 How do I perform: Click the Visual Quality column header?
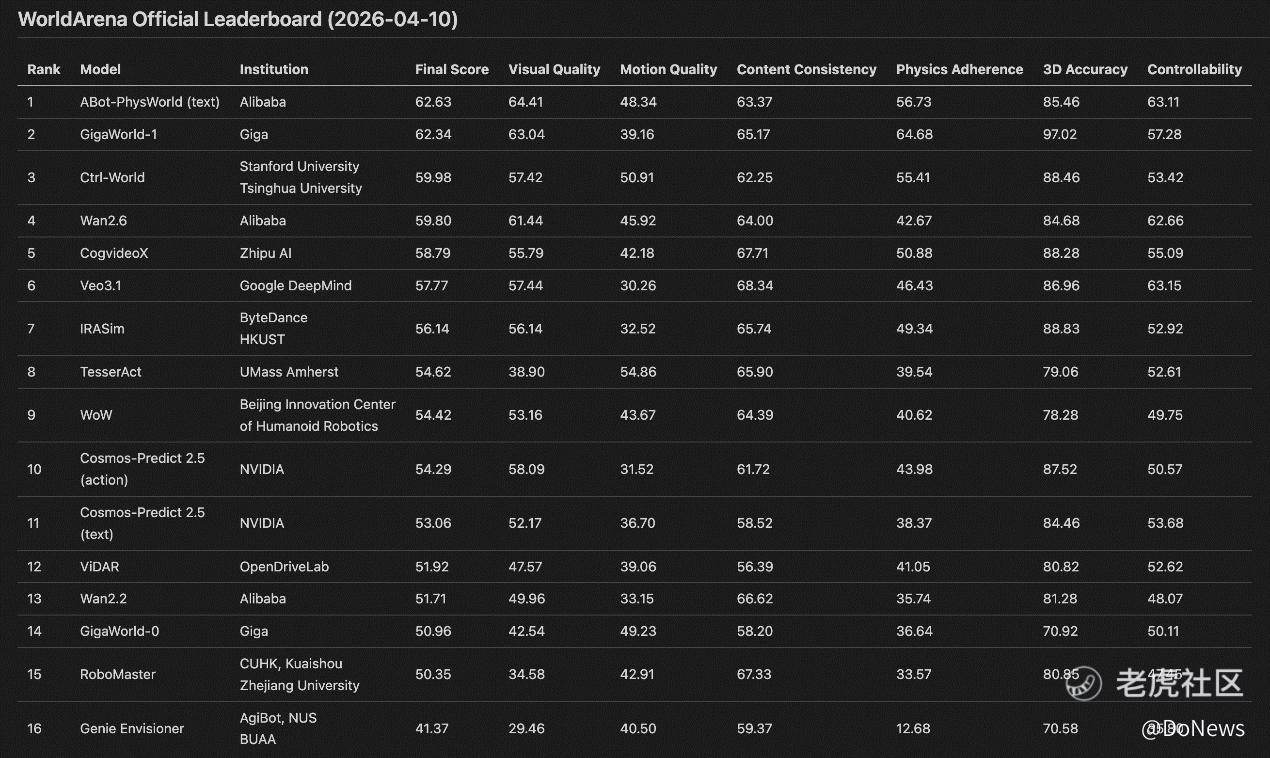pos(554,69)
